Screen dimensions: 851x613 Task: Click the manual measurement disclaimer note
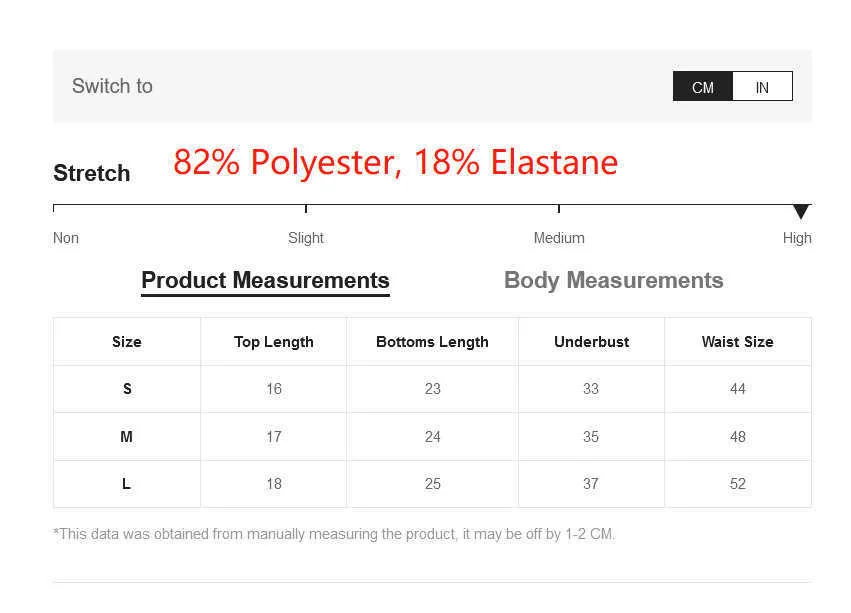[x=334, y=534]
